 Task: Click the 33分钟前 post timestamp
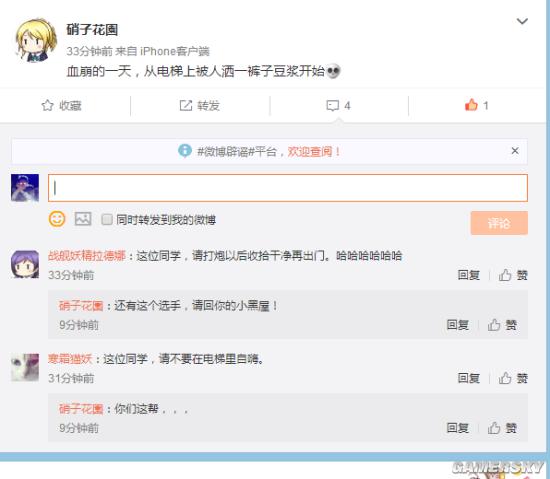point(89,51)
